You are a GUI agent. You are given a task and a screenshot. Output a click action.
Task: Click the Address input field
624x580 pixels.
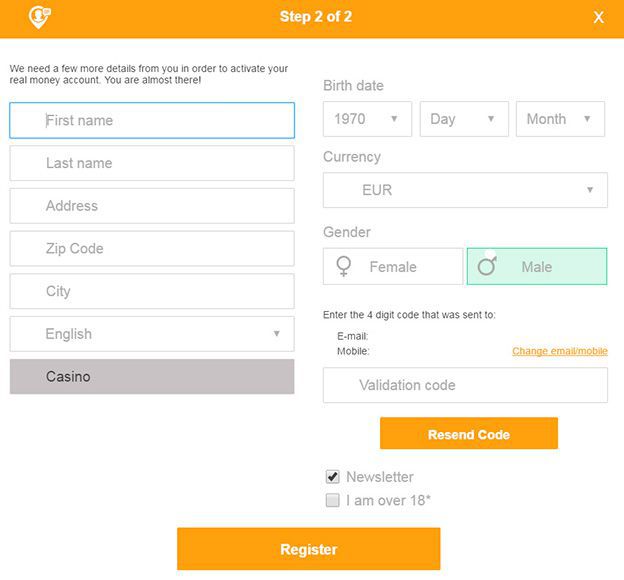click(x=152, y=206)
